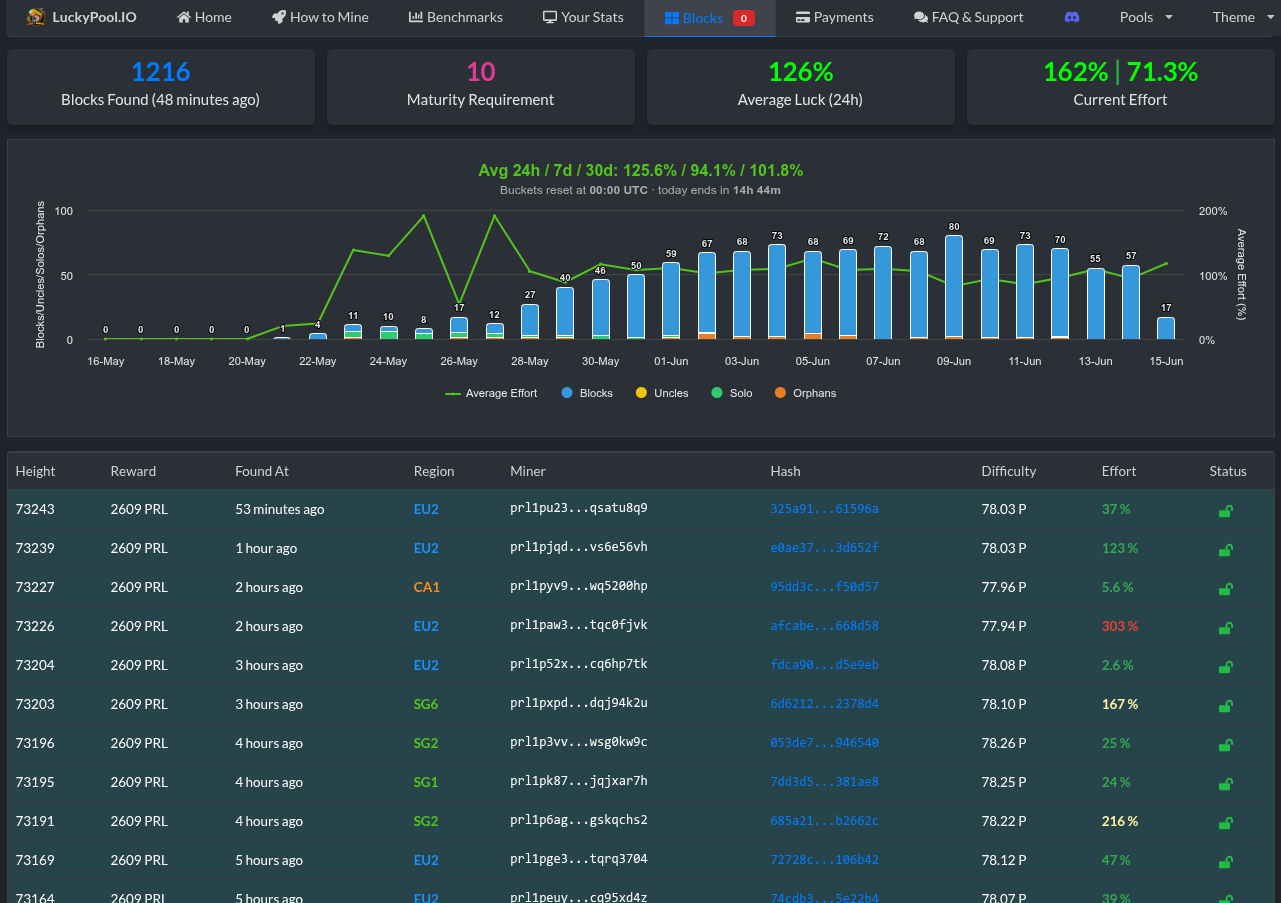Image resolution: width=1281 pixels, height=903 pixels.
Task: Click miner address prl1pyv9...wq5200hp
Action: pos(579,586)
